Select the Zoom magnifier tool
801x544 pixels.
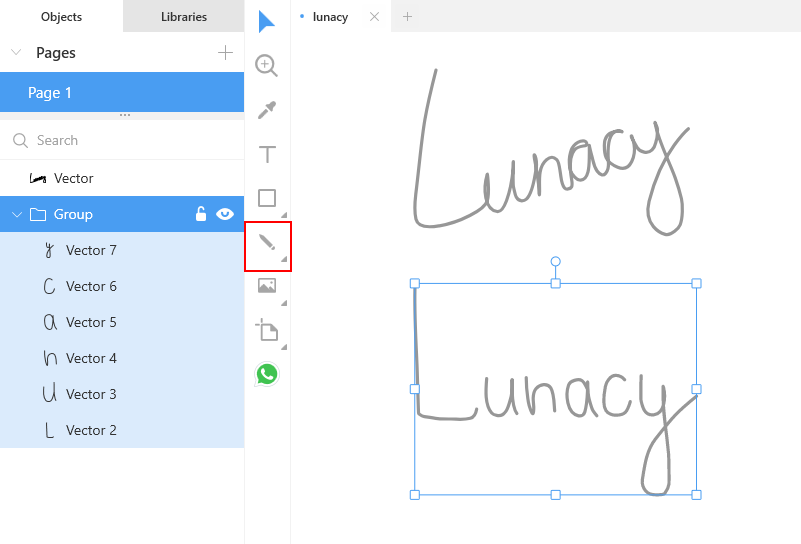[x=267, y=65]
